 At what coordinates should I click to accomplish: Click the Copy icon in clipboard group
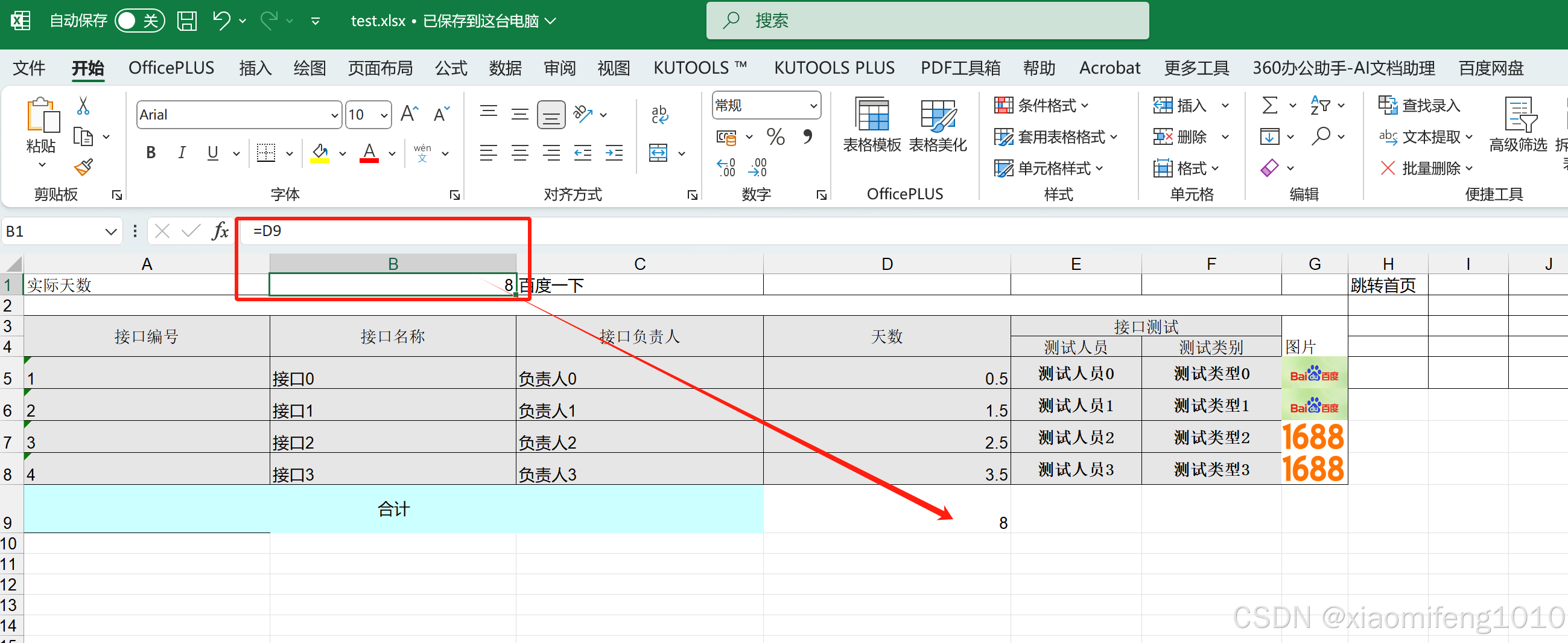[83, 136]
